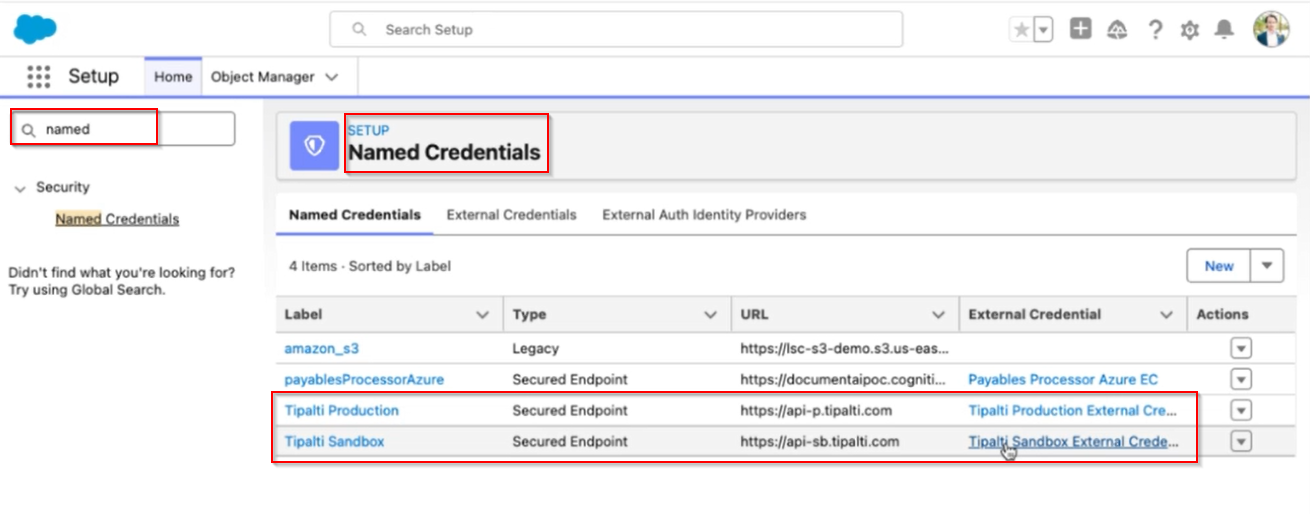Open the user profile avatar
This screenshot has height=514, width=1310.
1271,29
